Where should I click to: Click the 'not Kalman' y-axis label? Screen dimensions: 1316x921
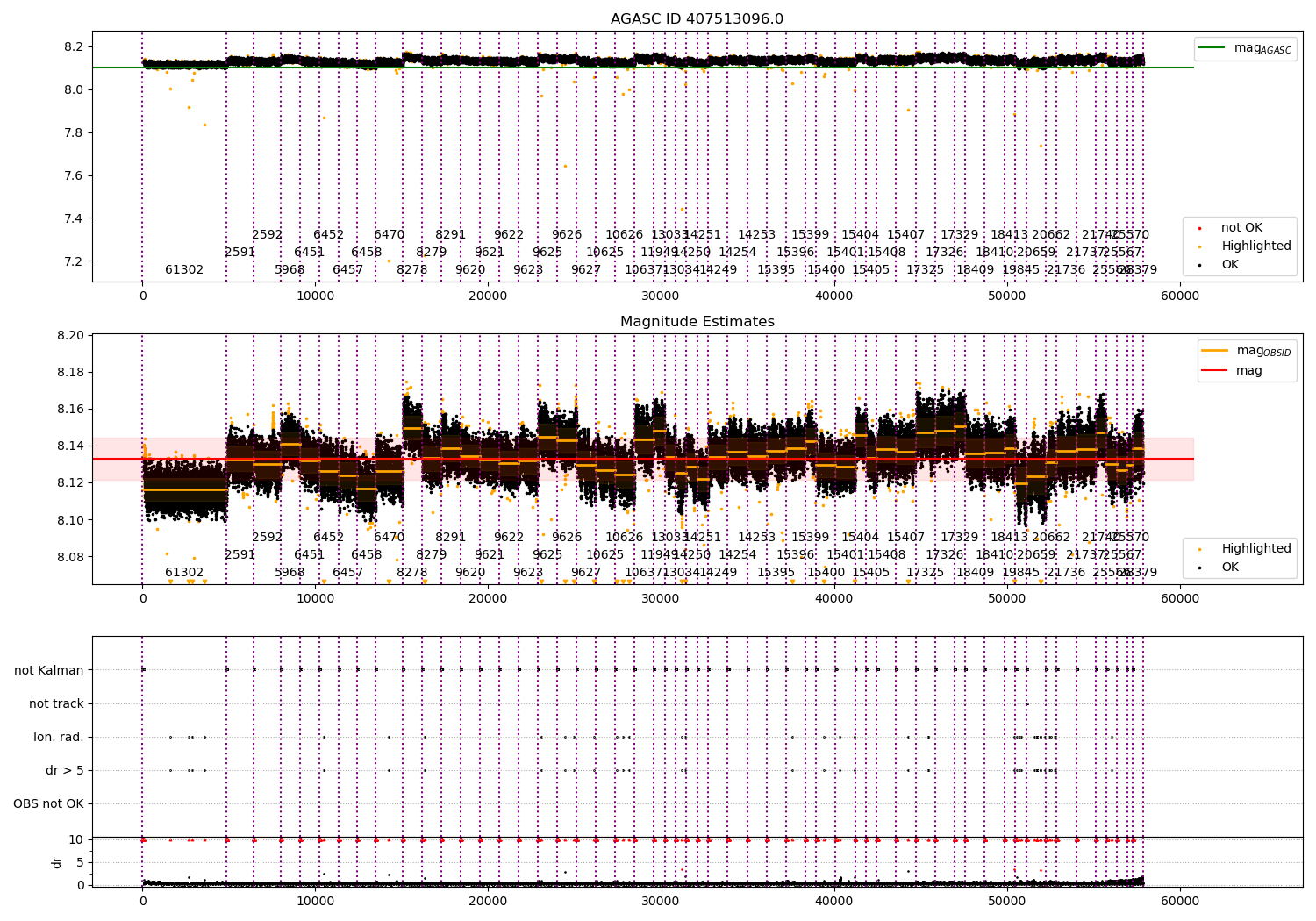(49, 671)
